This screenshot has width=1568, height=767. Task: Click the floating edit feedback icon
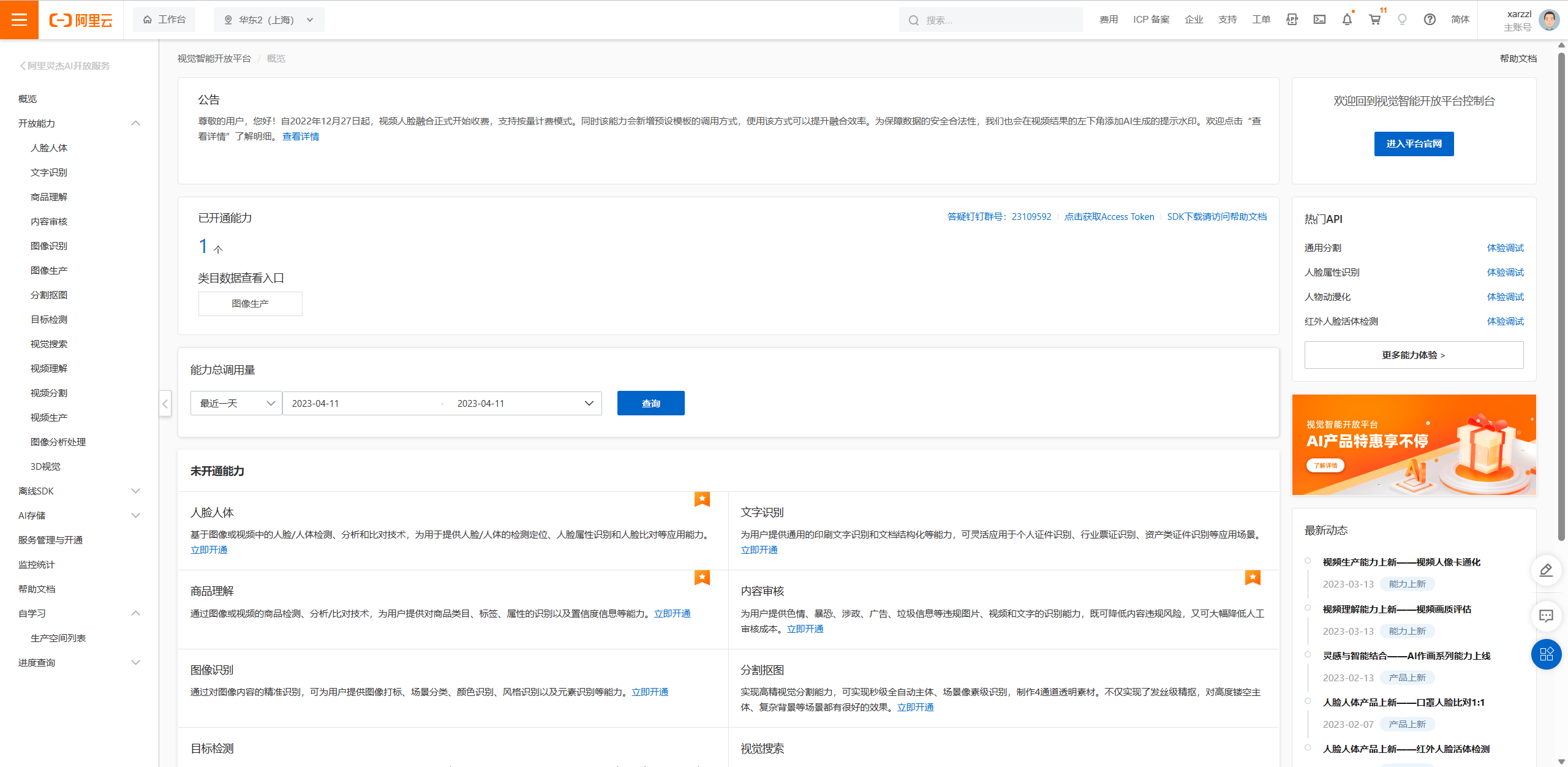coord(1546,570)
